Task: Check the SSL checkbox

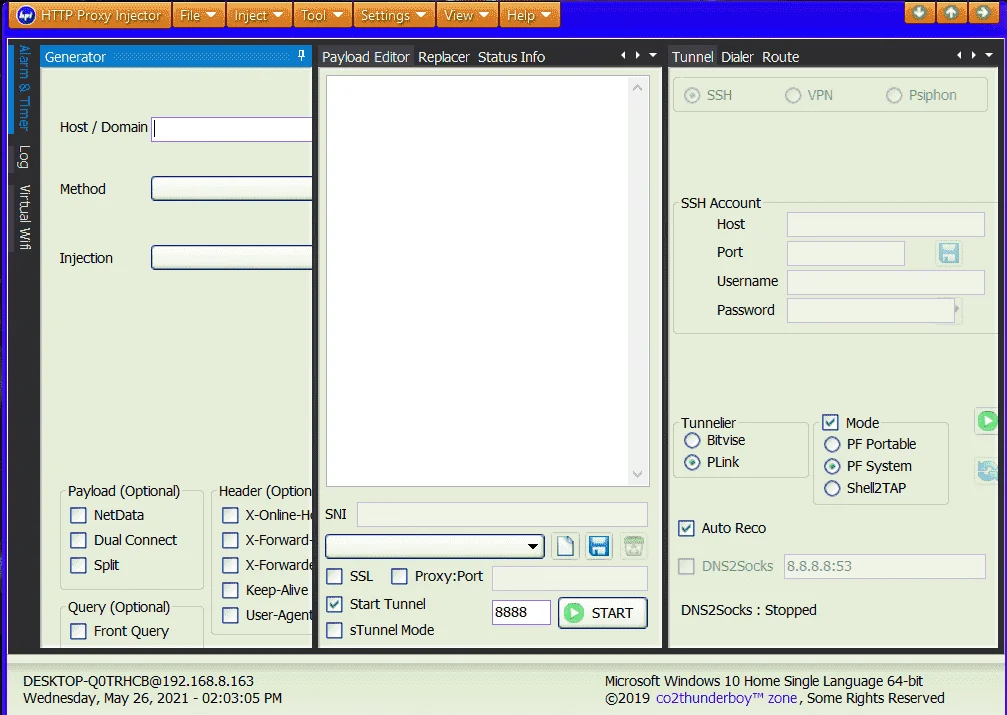Action: pos(335,576)
